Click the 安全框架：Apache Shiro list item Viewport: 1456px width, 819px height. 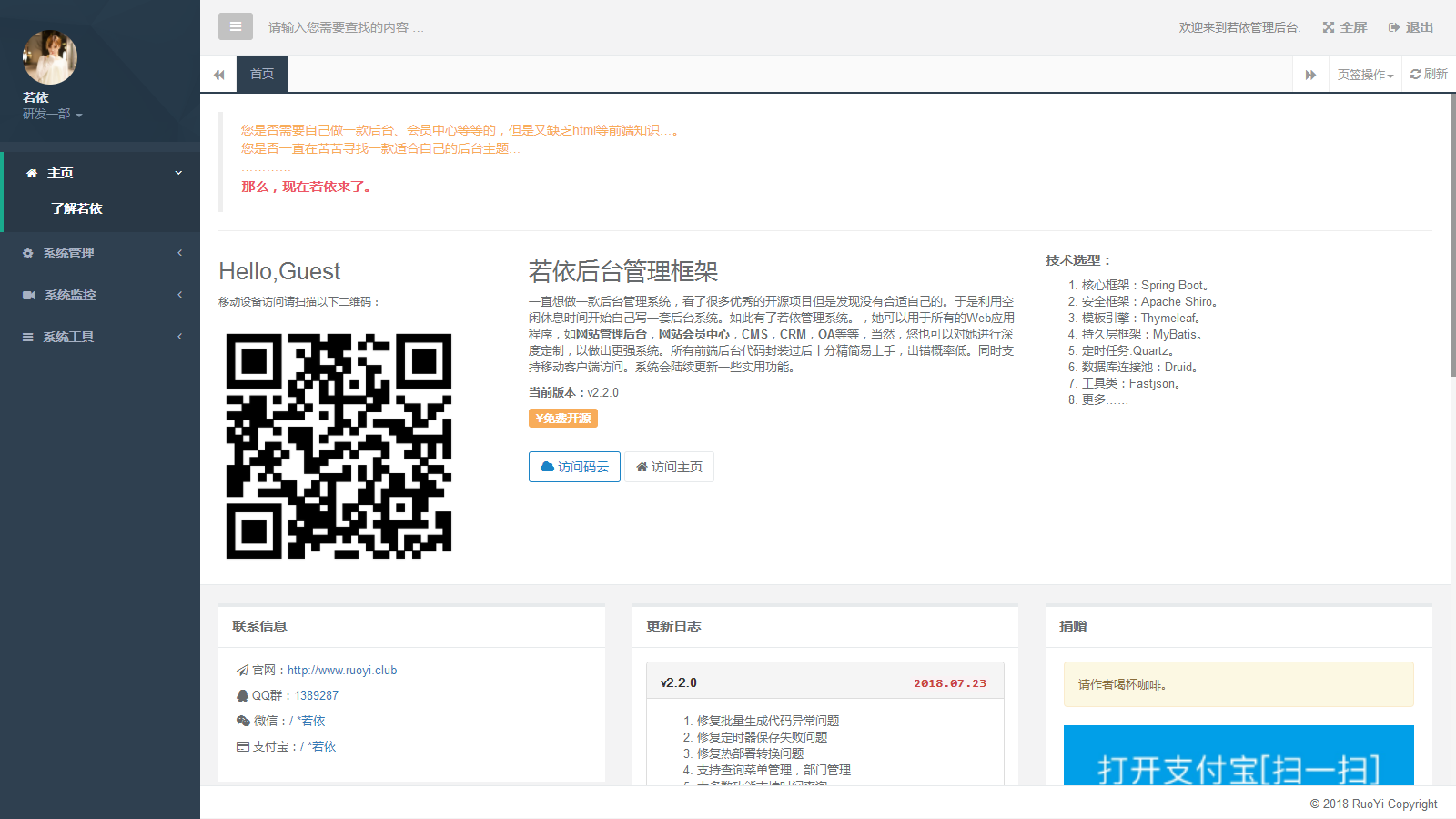coord(1149,302)
